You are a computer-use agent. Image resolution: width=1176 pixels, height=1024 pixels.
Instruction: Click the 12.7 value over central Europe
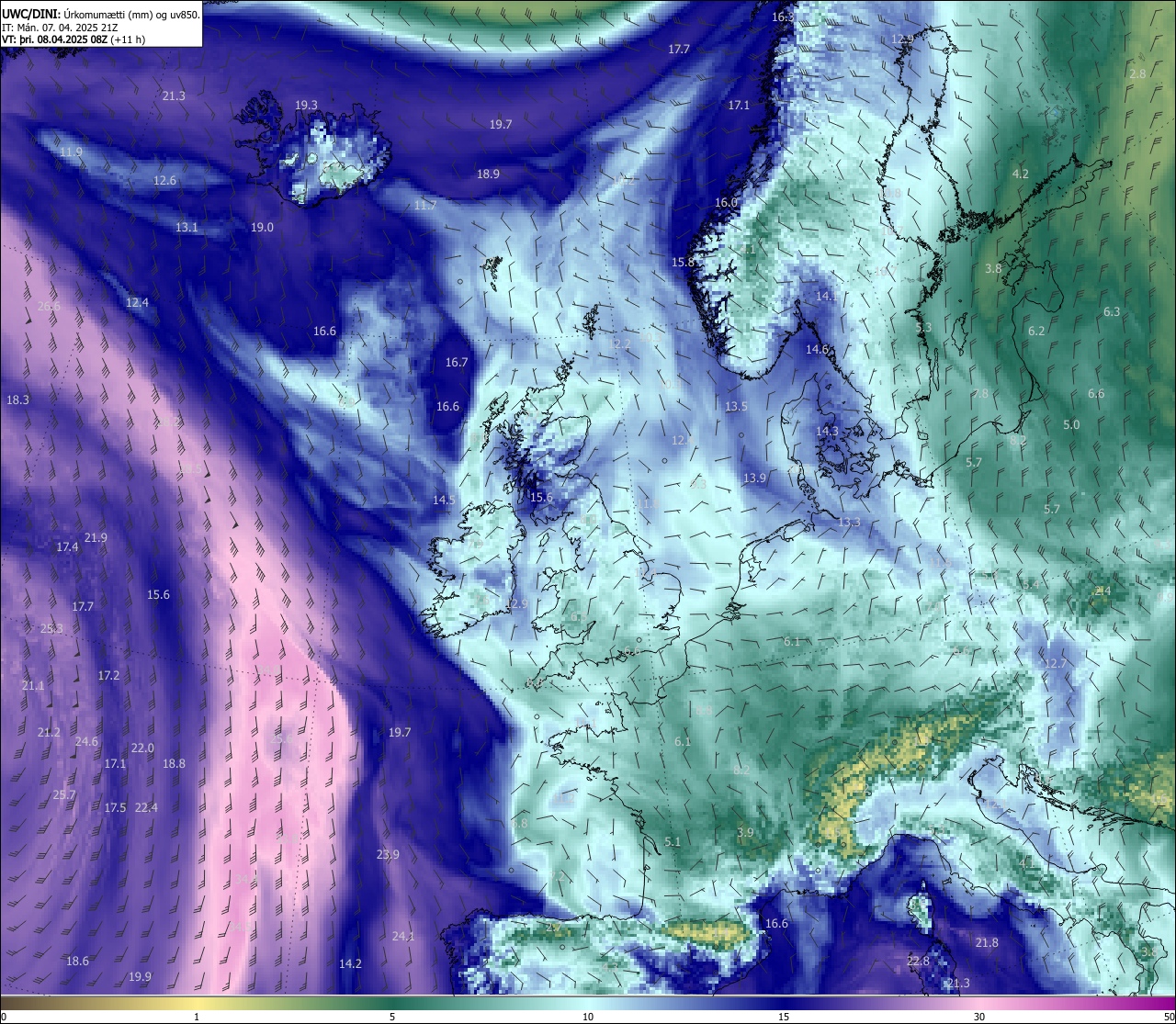click(x=1056, y=664)
